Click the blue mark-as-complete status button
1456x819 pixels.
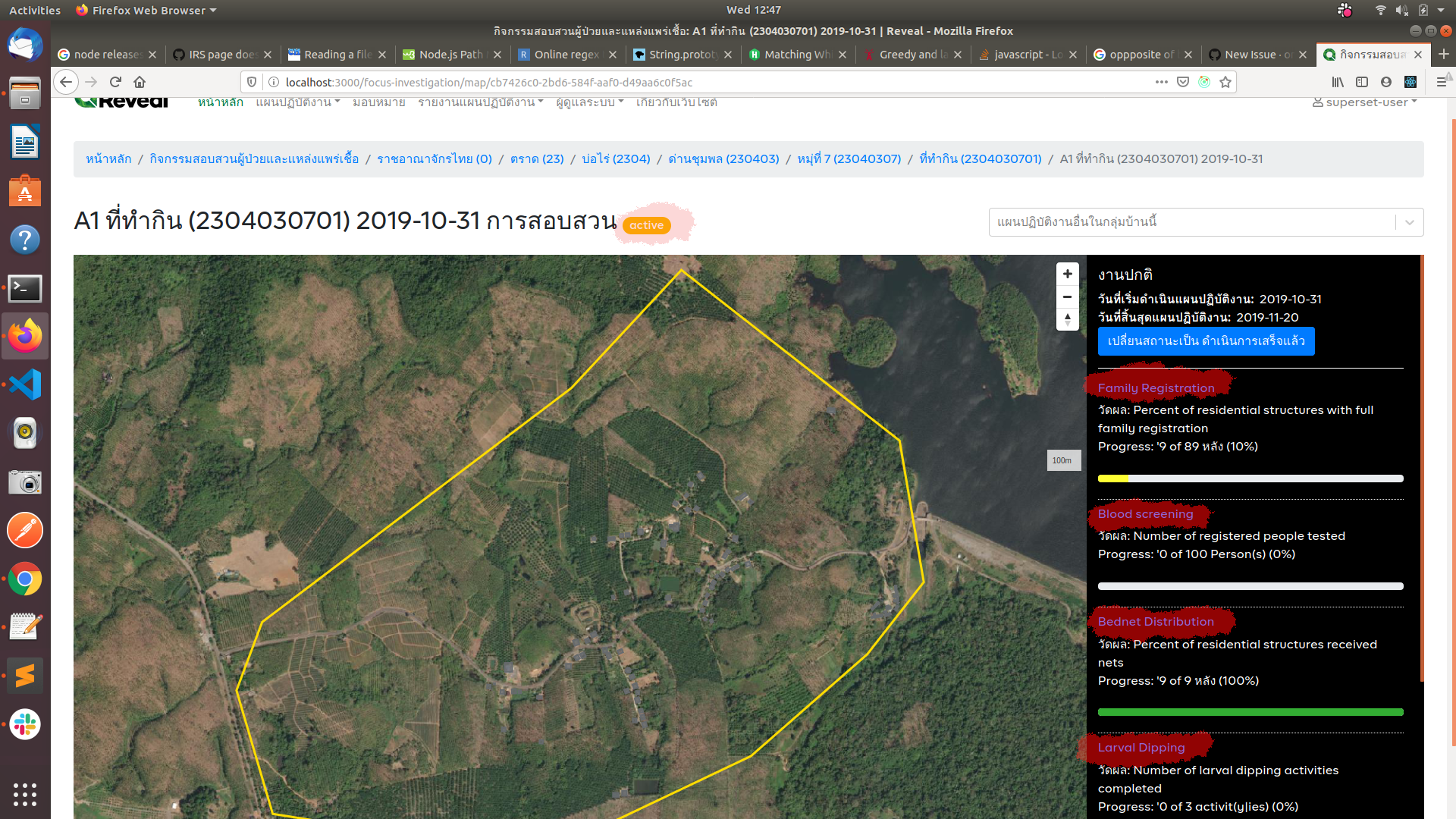pos(1206,341)
